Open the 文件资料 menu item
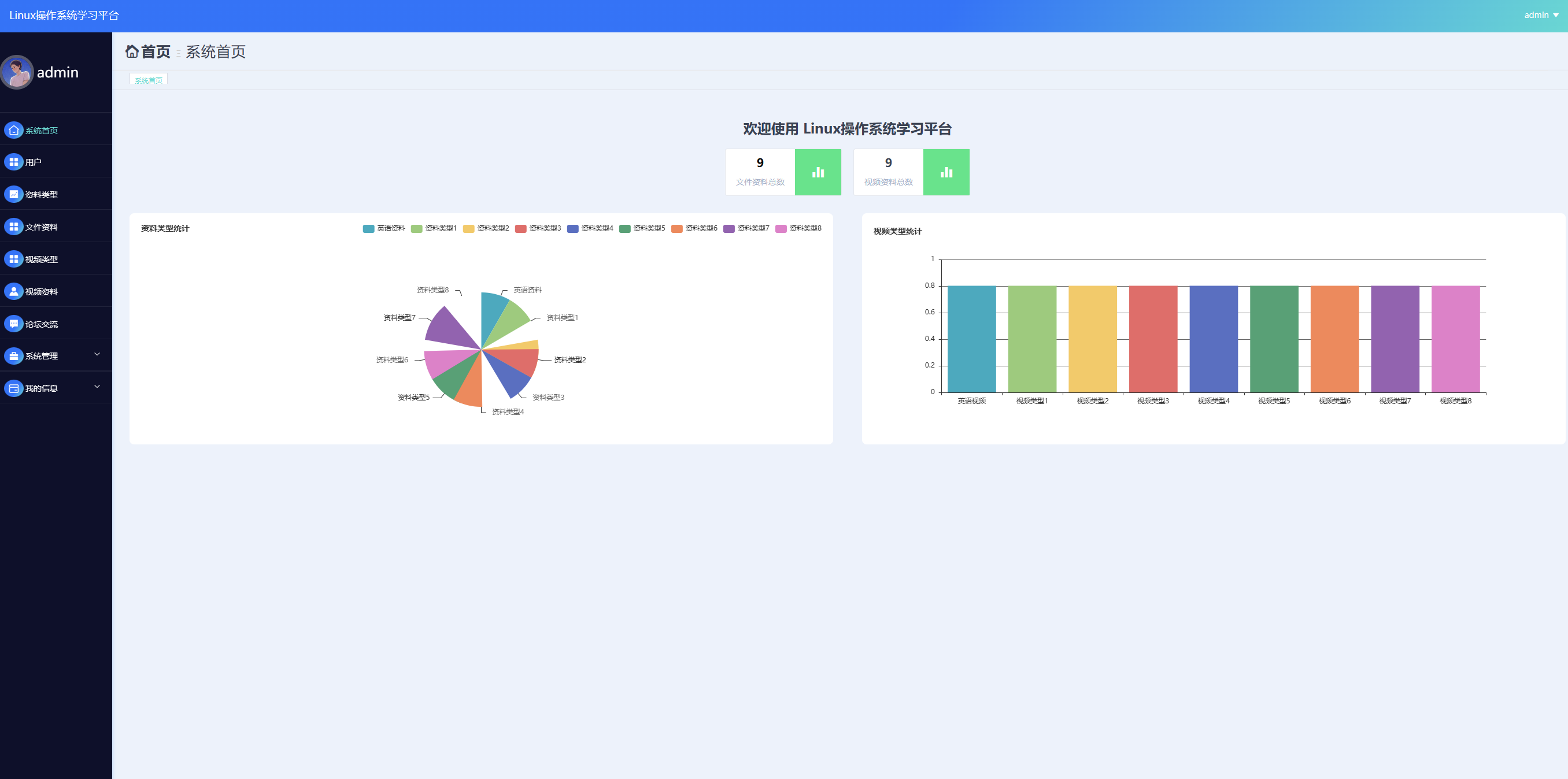This screenshot has width=1568, height=779. 42,227
